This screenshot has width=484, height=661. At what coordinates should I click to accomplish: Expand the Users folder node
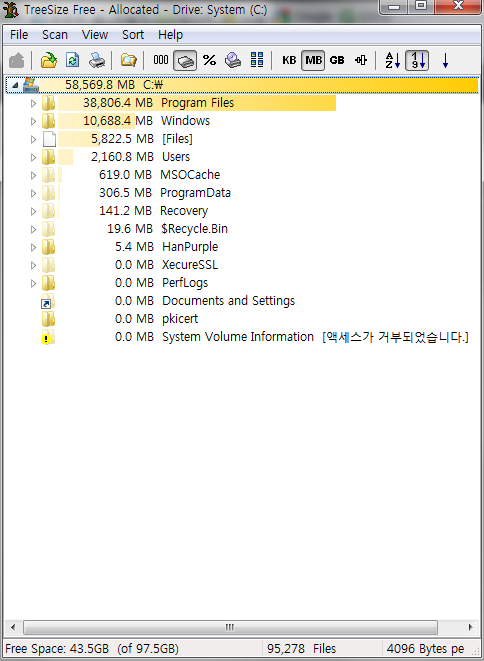[33, 158]
